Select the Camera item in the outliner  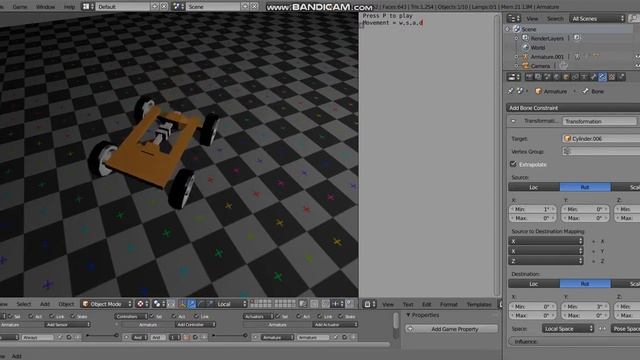[x=540, y=66]
